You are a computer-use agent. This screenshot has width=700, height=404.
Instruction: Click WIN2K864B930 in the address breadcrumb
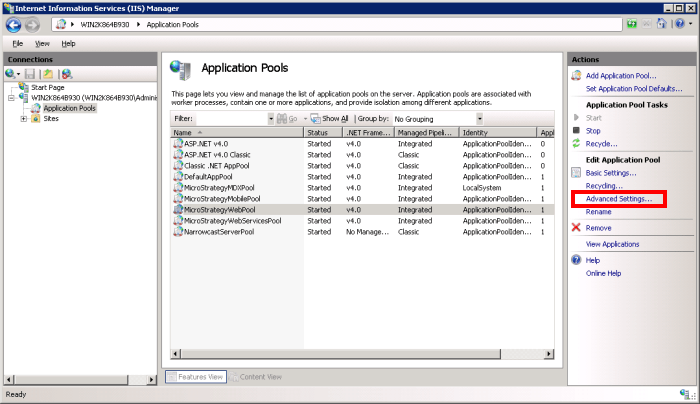tap(104, 25)
